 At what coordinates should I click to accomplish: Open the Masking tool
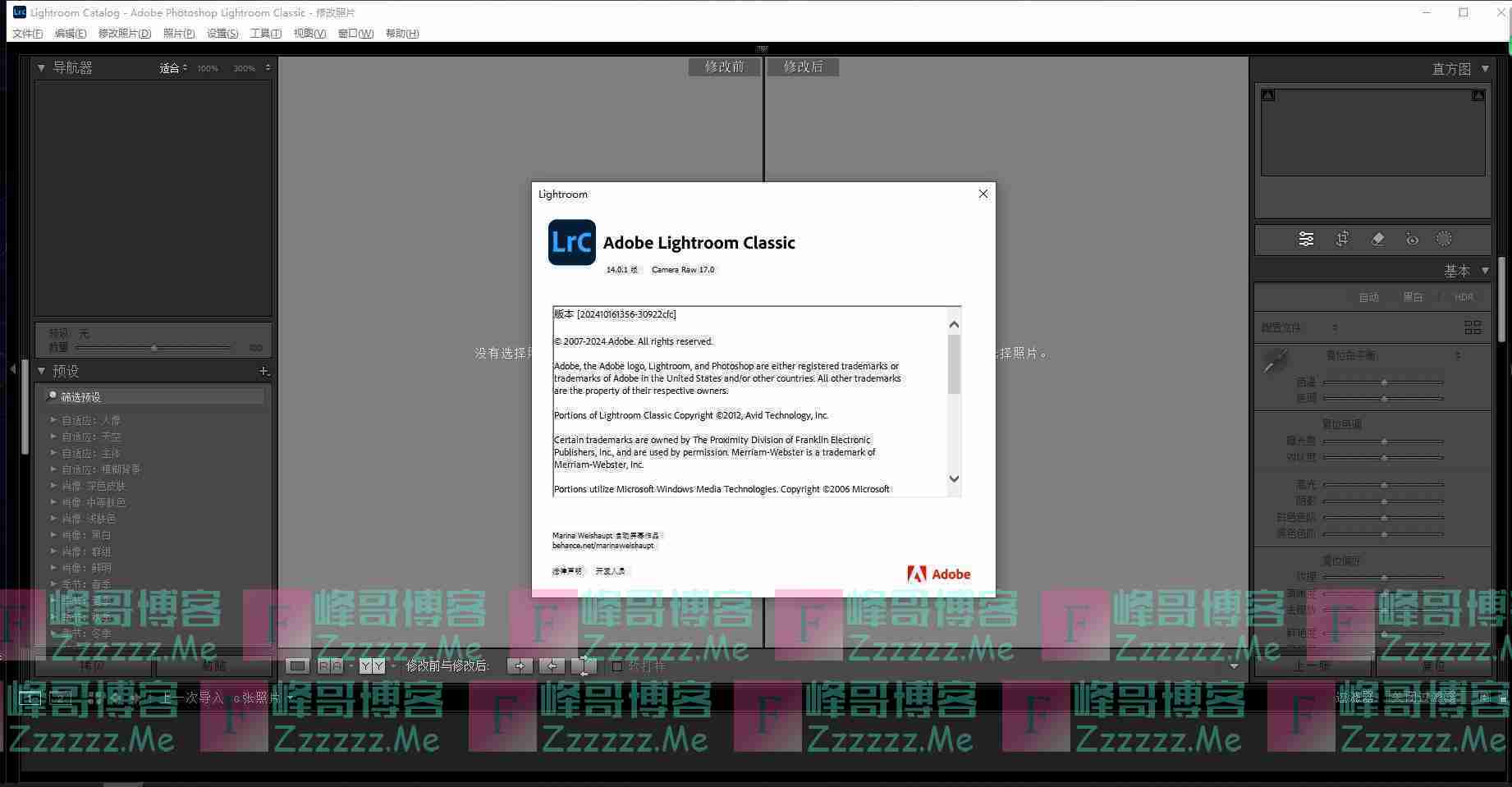click(x=1444, y=239)
